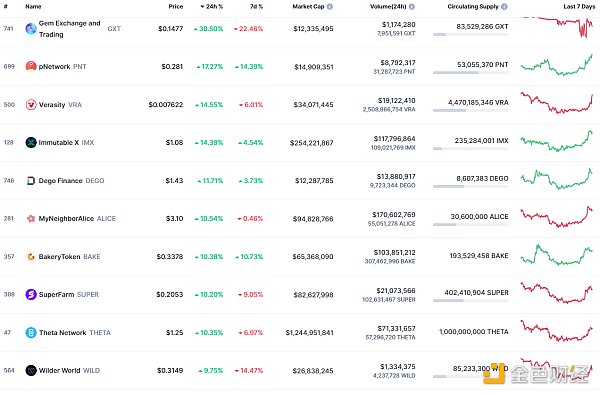The image size is (600, 395).
Task: Click the IMX circulating supply bar
Action: click(x=471, y=148)
